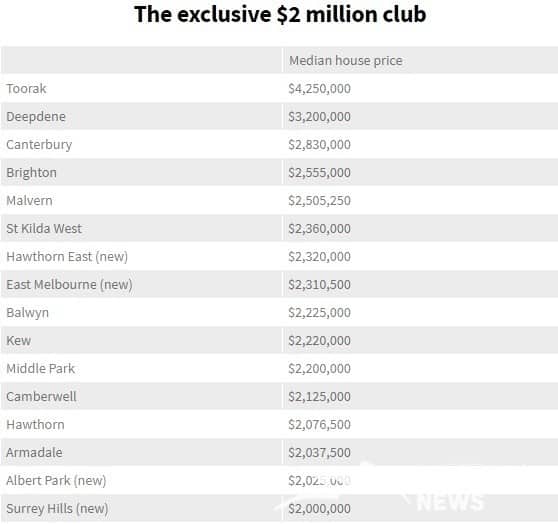Select Armadale's price $2,037,500
The image size is (558, 524).
[320, 452]
